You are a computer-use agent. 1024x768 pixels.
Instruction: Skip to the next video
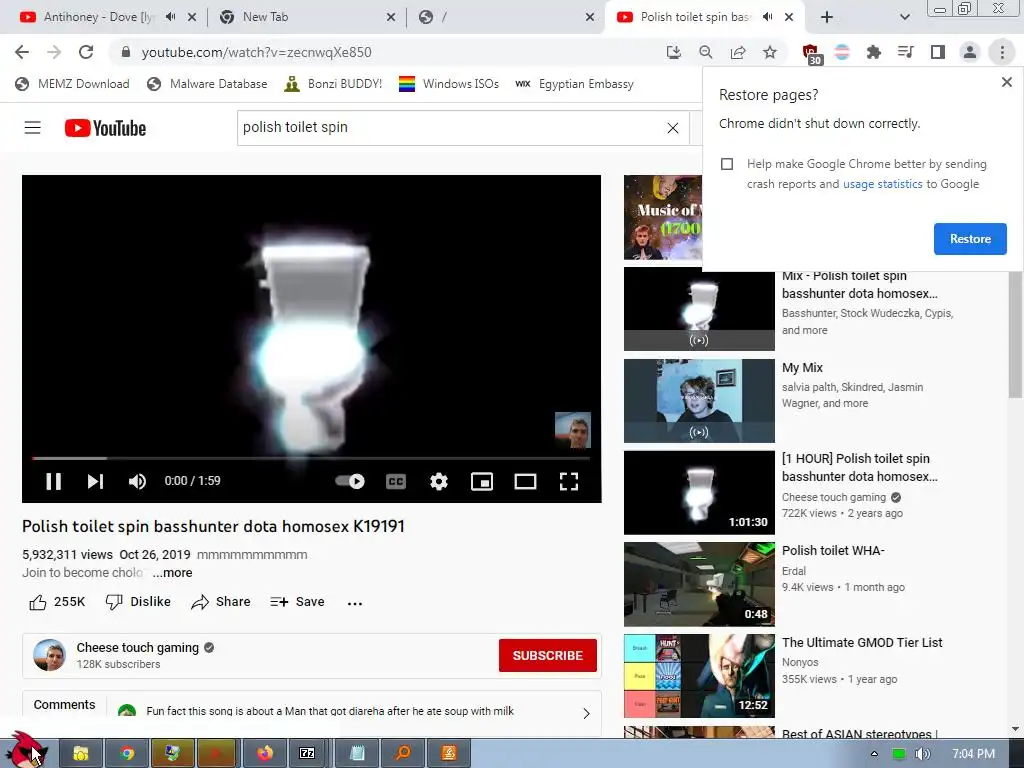(95, 481)
